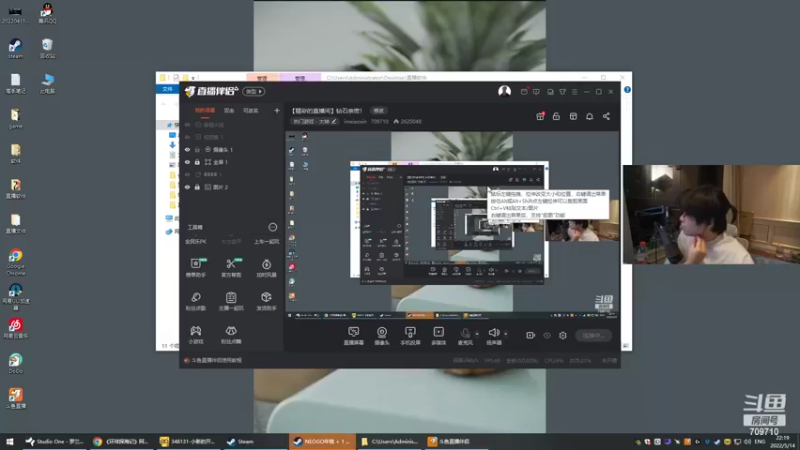Open the mail icon in title bar

(x=524, y=92)
